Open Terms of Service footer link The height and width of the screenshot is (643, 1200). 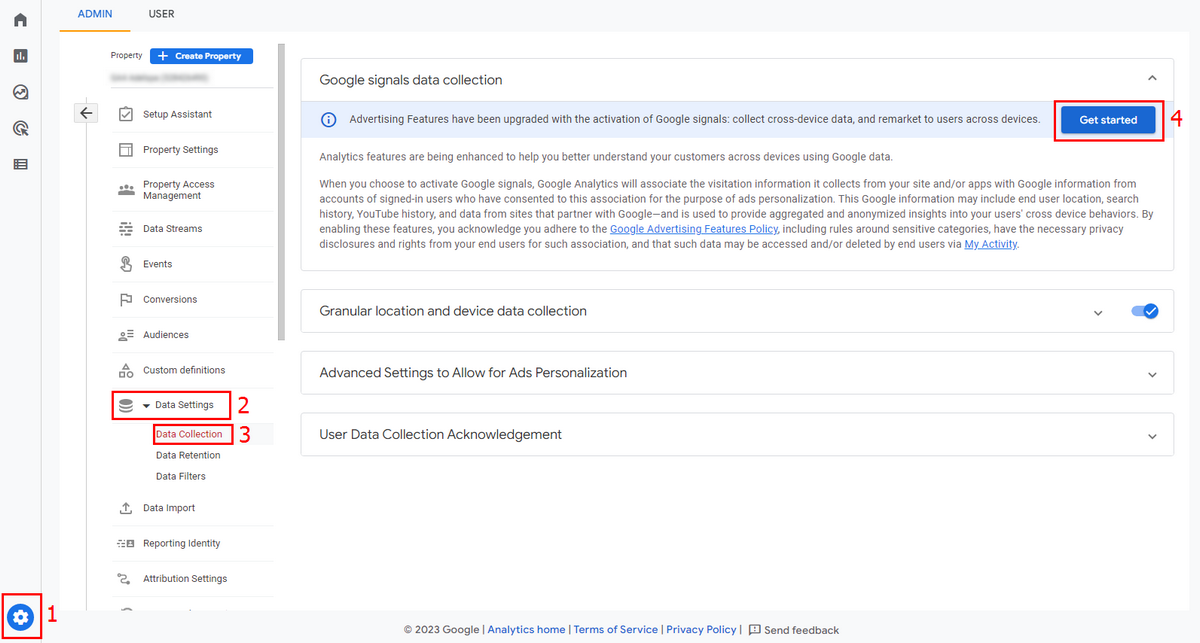point(616,630)
